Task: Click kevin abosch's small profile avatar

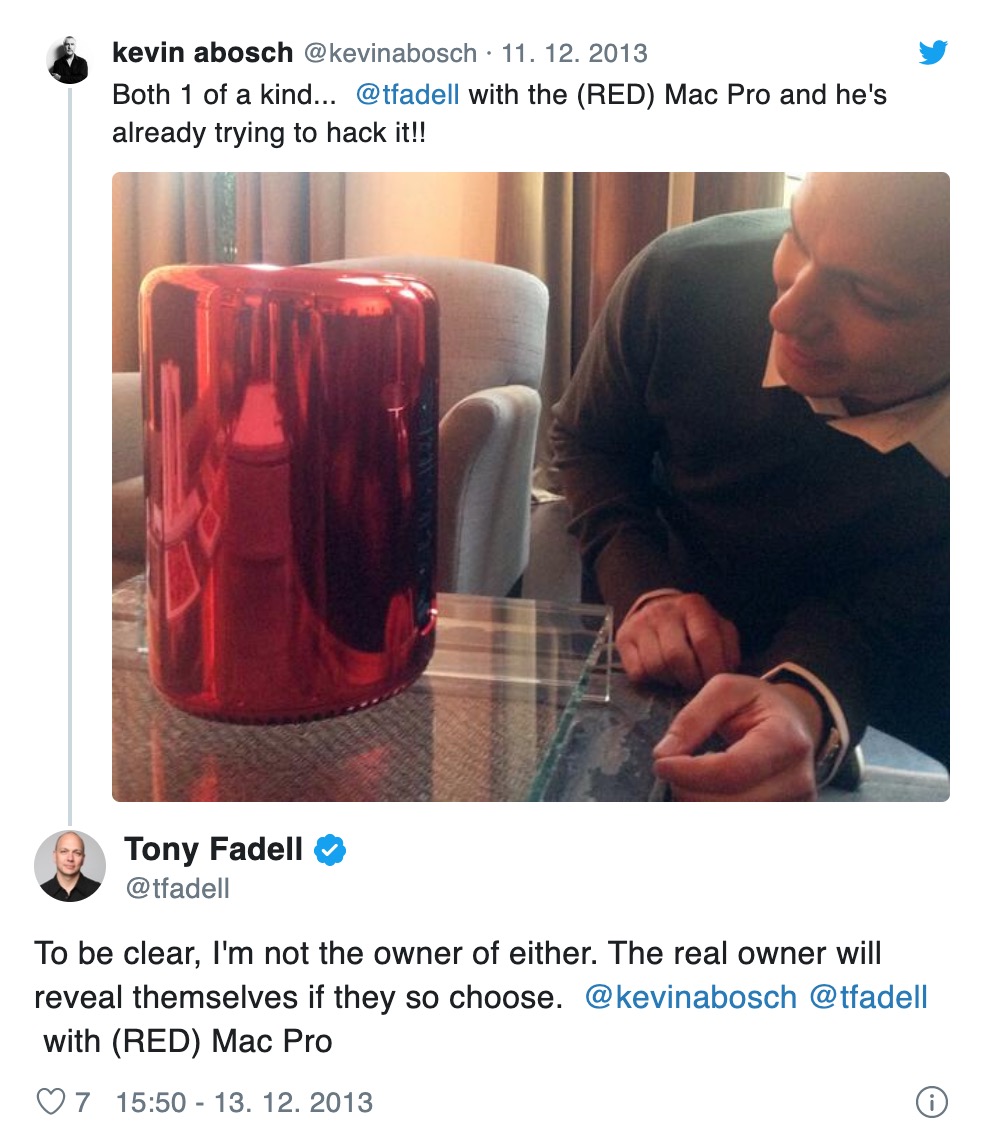Action: 69,61
